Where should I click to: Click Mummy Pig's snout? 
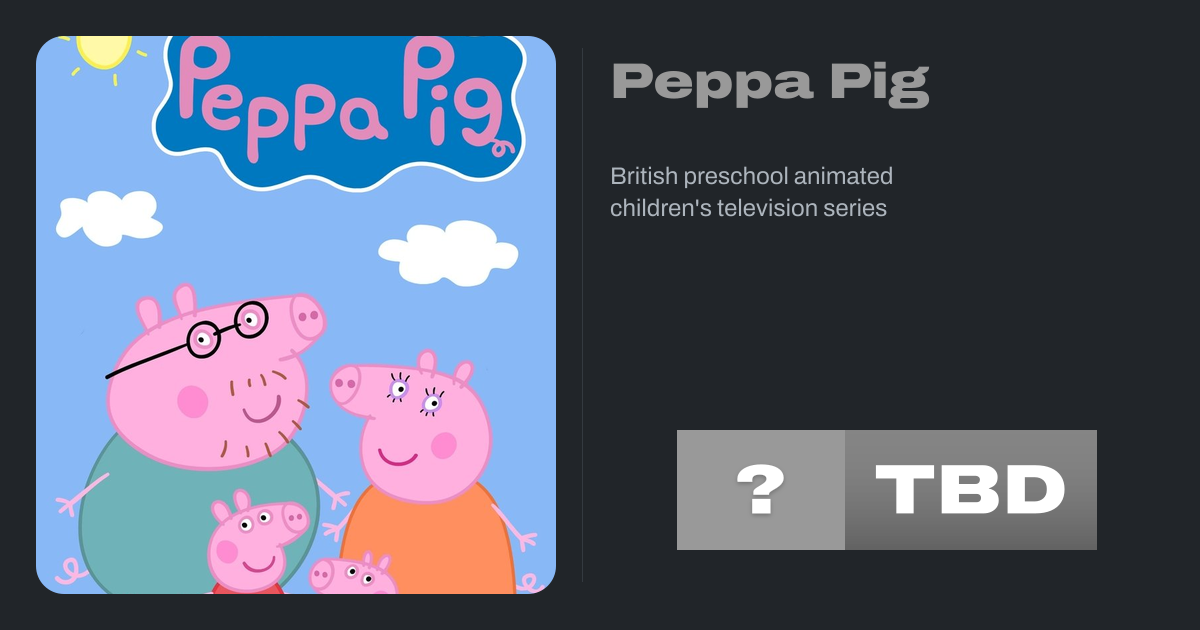point(346,383)
